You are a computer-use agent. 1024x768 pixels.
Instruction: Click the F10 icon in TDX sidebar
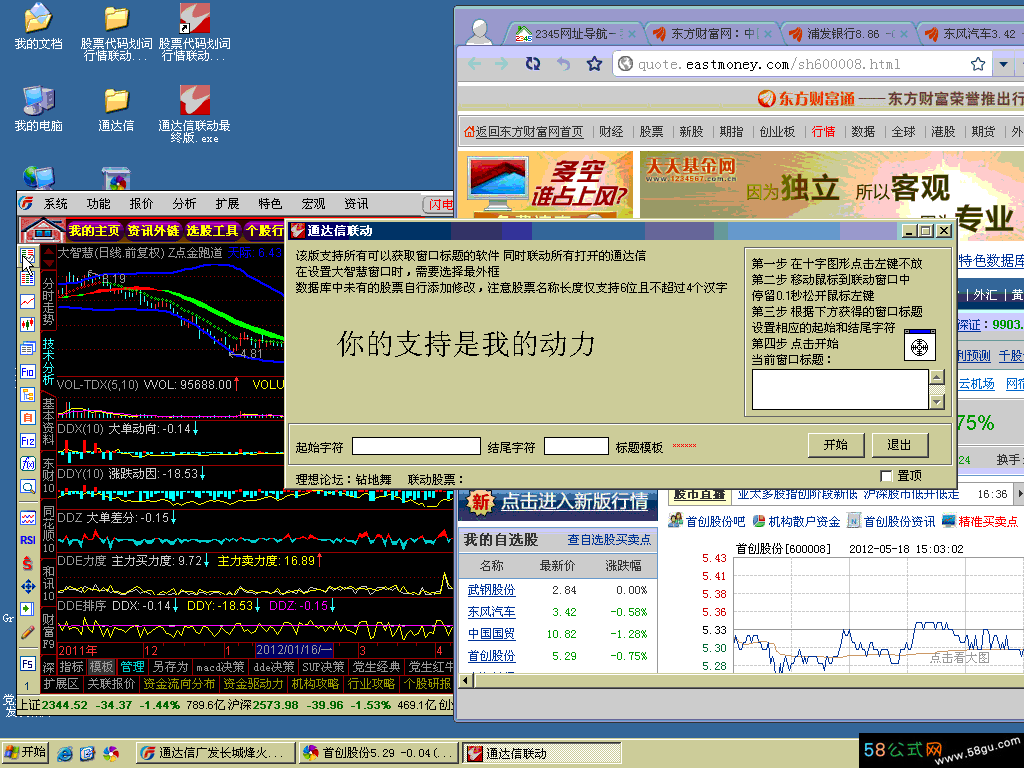tap(27, 372)
